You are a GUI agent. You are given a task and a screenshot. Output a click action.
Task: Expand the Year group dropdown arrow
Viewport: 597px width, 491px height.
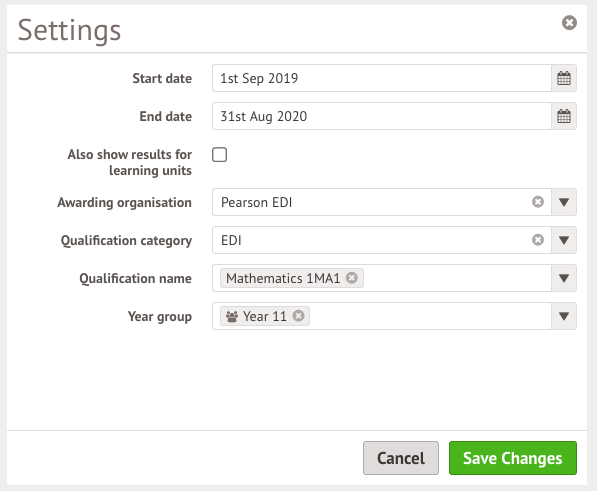[564, 316]
